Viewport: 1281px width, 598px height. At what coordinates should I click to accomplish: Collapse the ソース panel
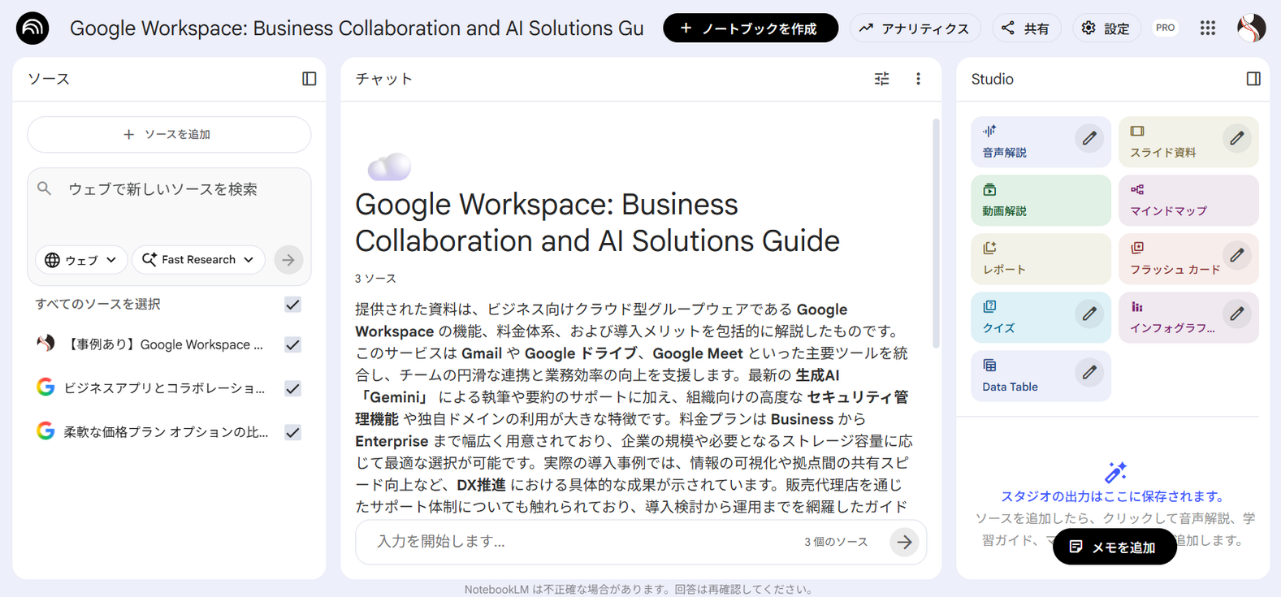pyautogui.click(x=310, y=78)
